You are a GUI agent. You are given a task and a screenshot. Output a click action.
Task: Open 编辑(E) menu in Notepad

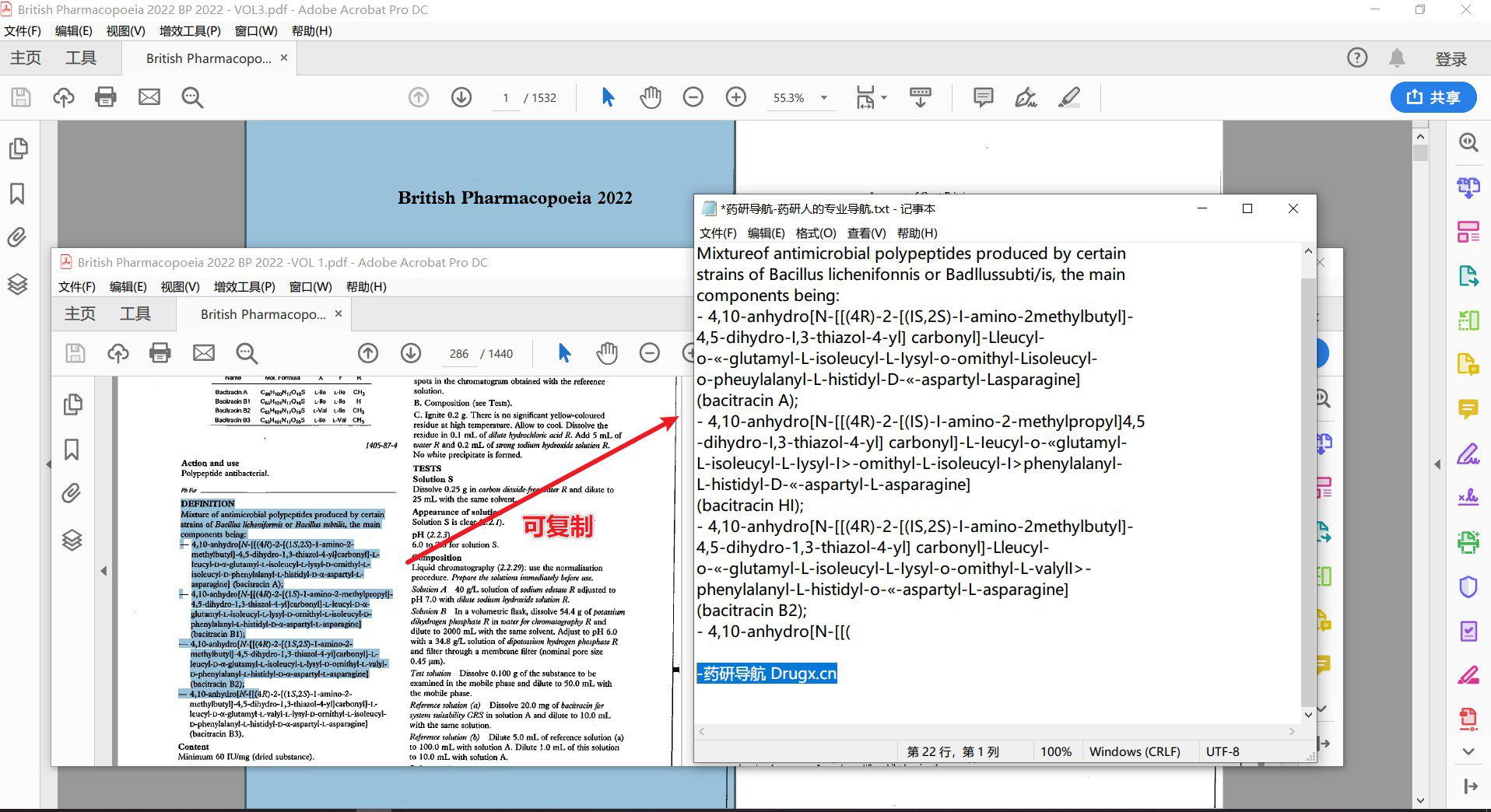coord(766,233)
